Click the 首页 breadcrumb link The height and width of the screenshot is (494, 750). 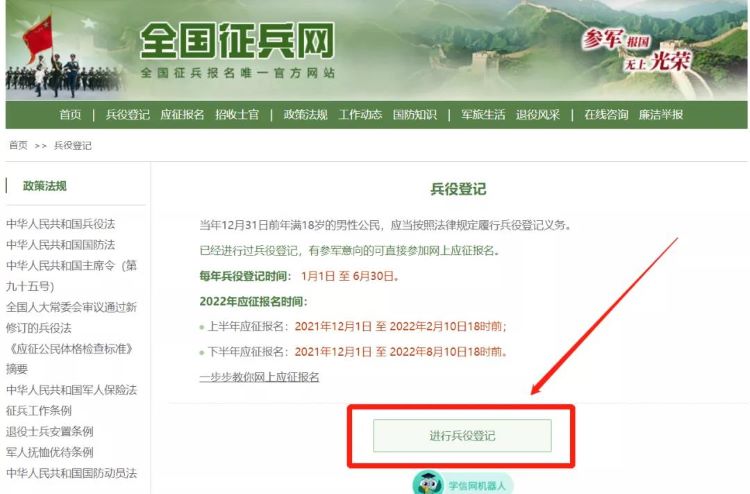coord(19,145)
